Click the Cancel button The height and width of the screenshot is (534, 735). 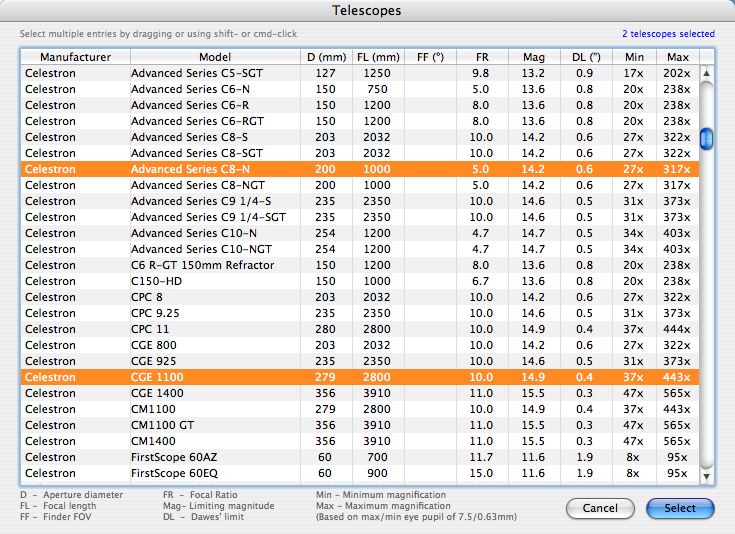(600, 508)
